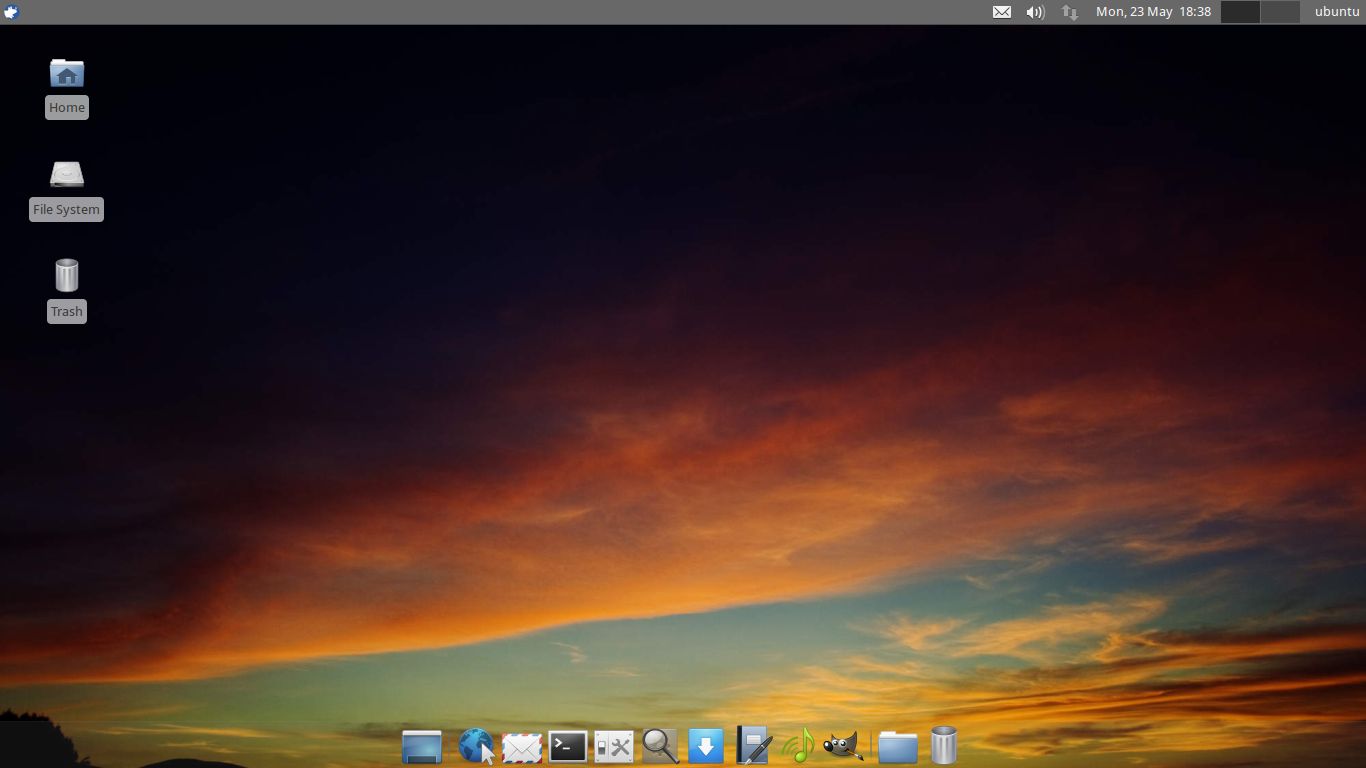The height and width of the screenshot is (768, 1366).
Task: Open the green music note player
Action: [798, 746]
